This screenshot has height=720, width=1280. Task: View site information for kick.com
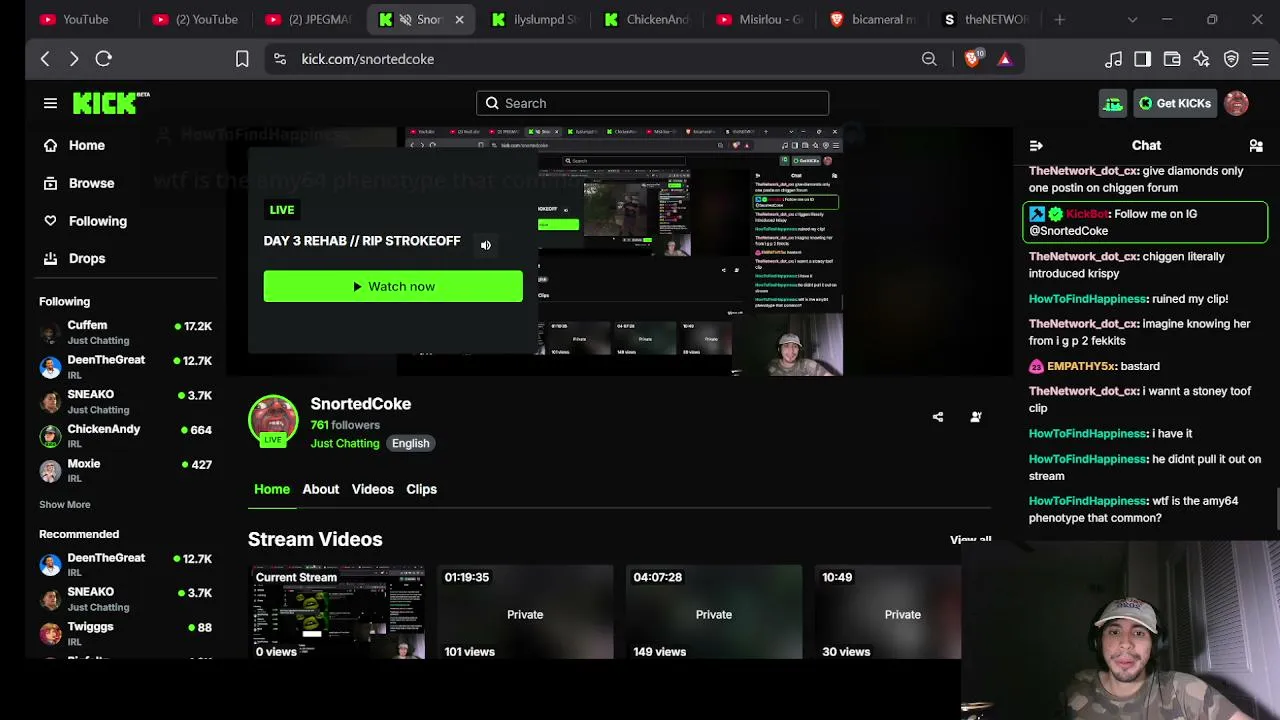(x=280, y=59)
